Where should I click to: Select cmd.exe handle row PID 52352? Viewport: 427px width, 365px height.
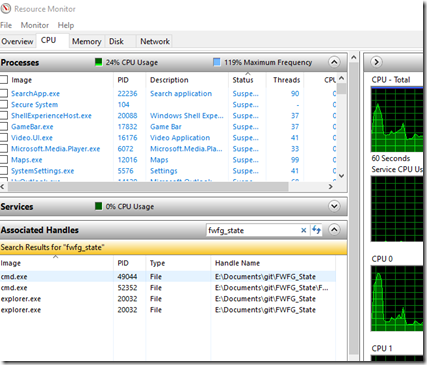pyautogui.click(x=168, y=288)
